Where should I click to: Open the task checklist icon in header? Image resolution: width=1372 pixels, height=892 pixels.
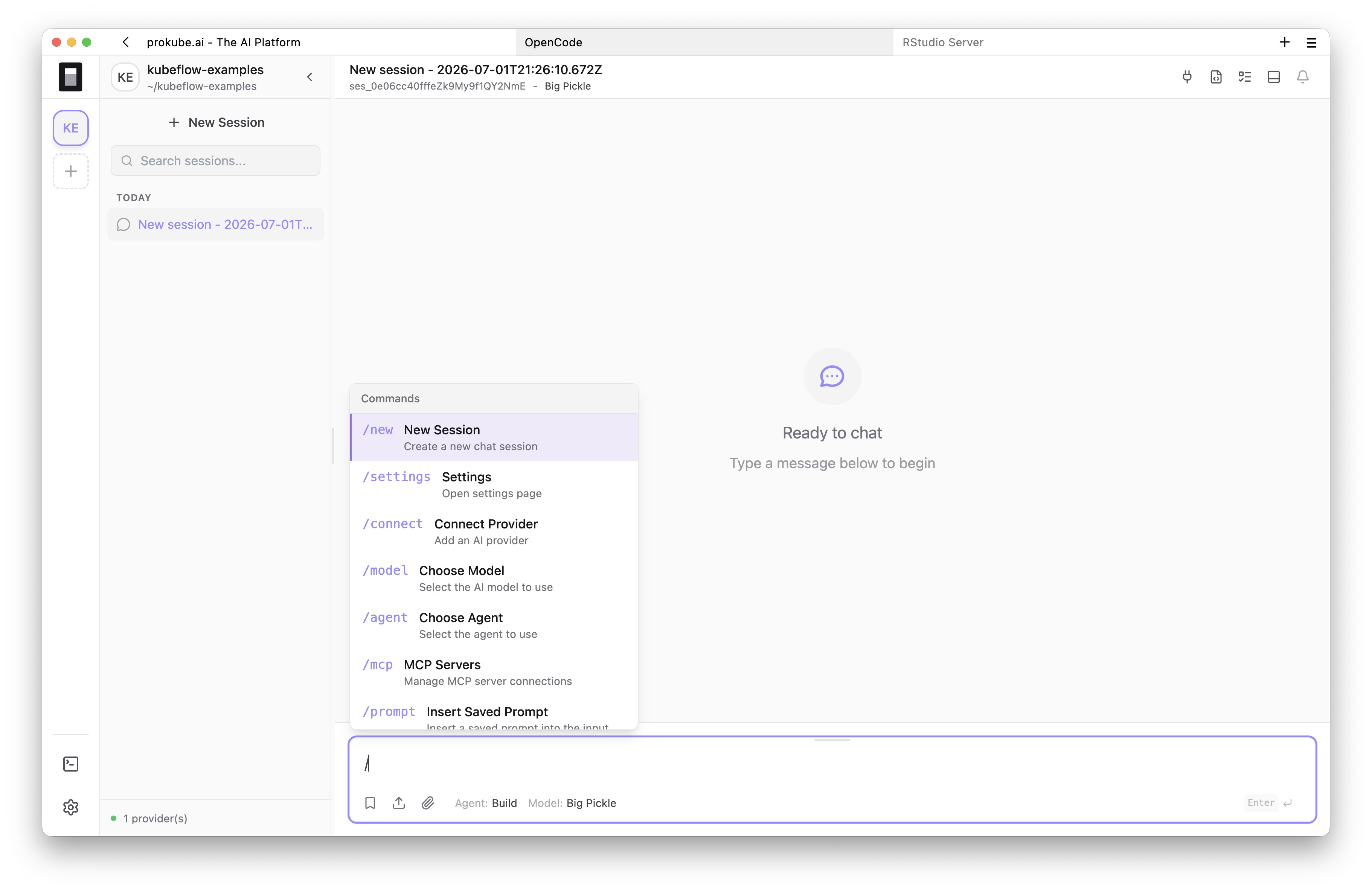pos(1245,77)
